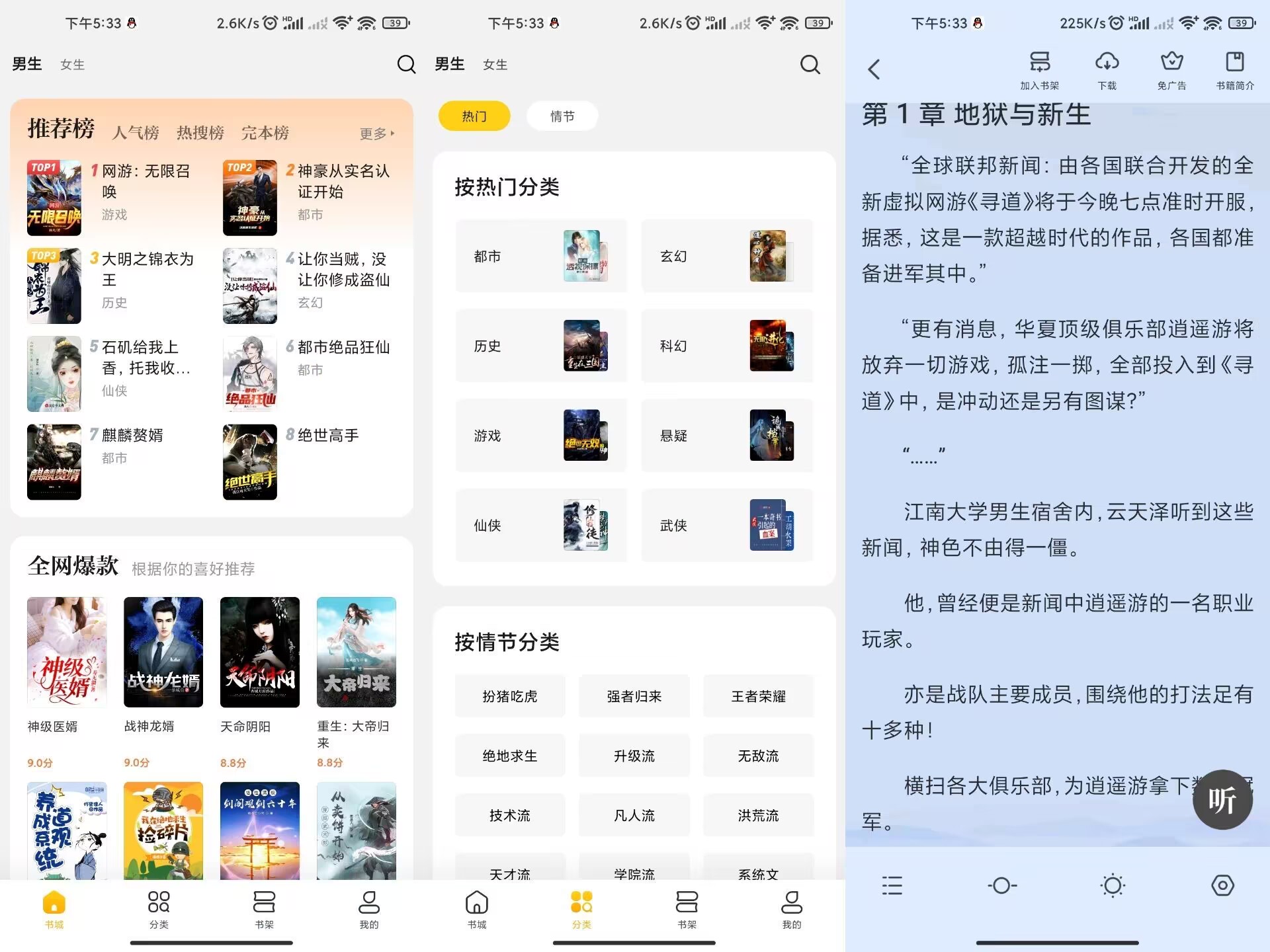Viewport: 1270px width, 952px height.
Task: Tap the 扮猪吃虎 plot tag
Action: pos(510,695)
